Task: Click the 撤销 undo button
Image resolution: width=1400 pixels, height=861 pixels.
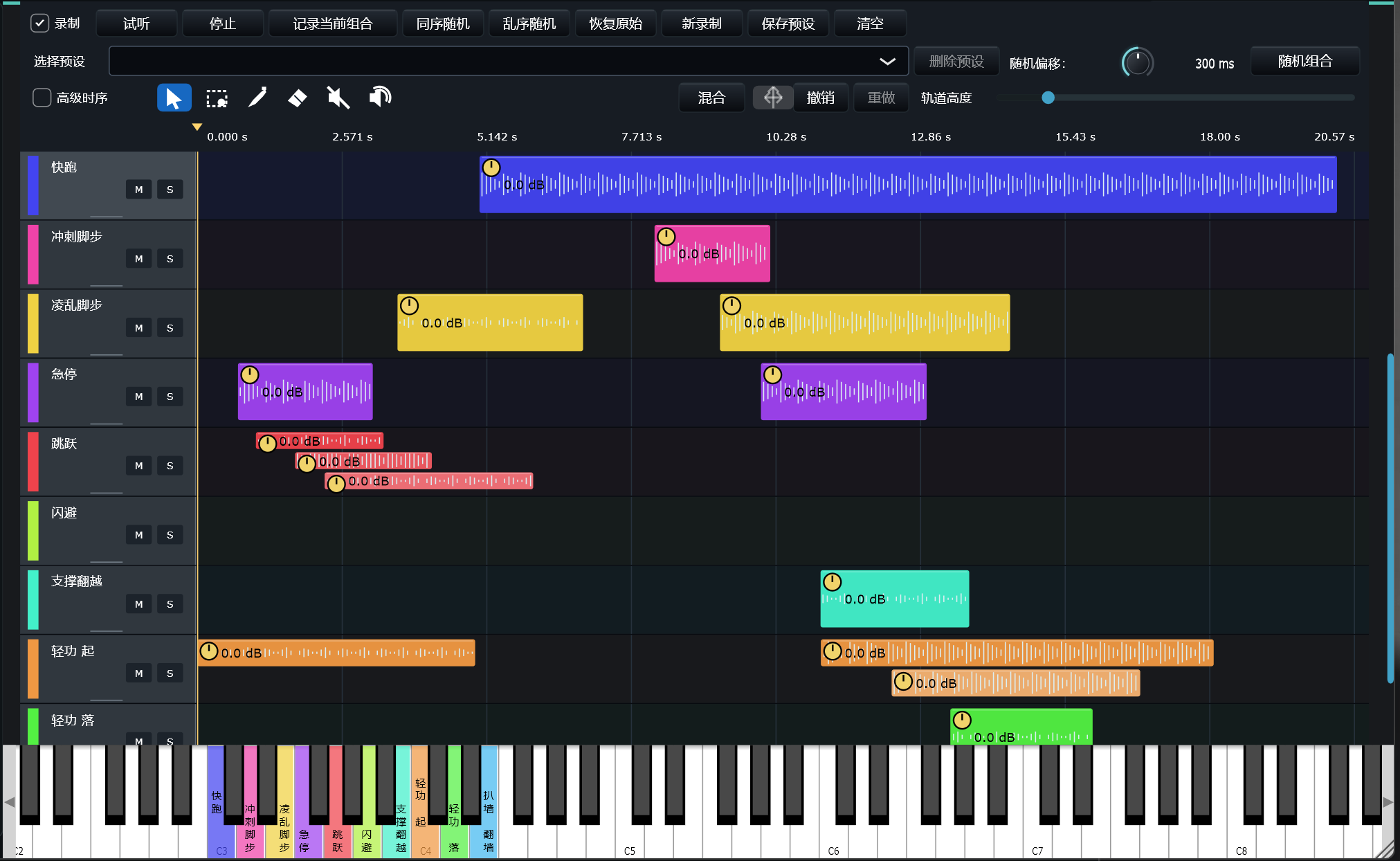Action: click(821, 98)
